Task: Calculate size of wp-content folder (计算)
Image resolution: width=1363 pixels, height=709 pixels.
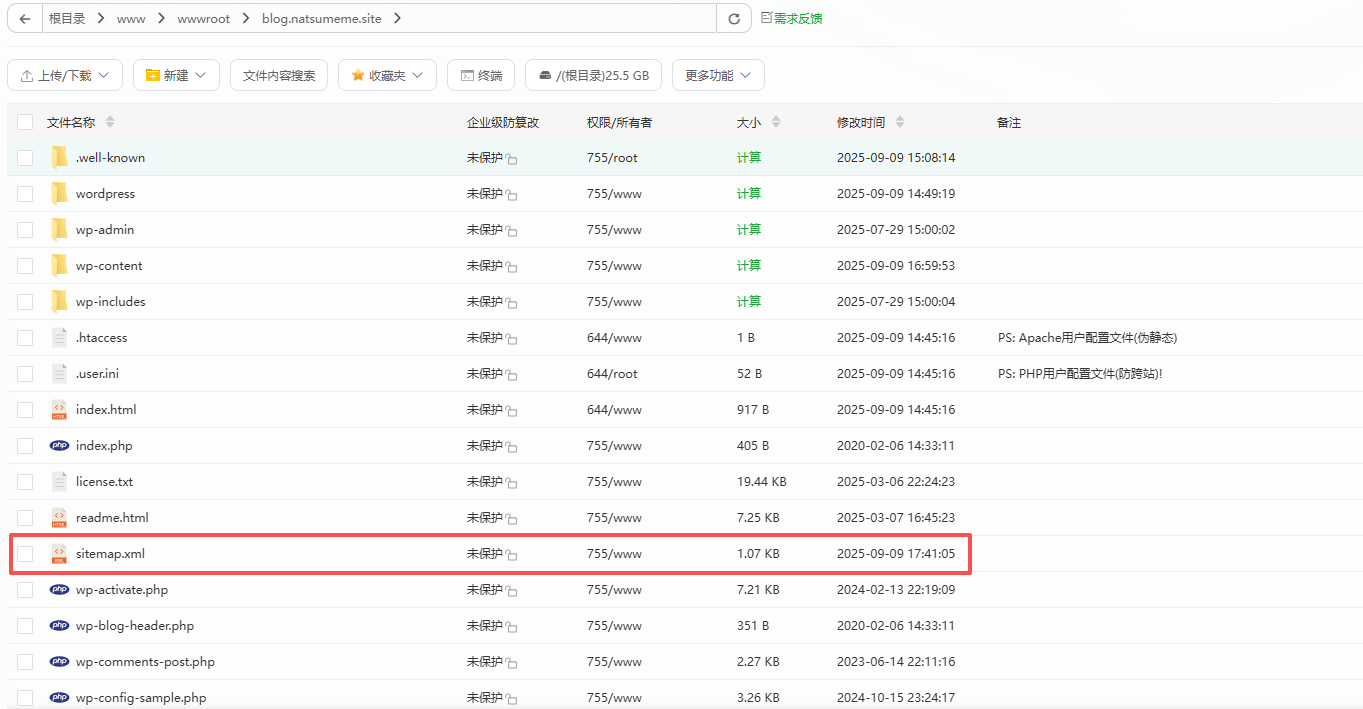Action: pyautogui.click(x=749, y=266)
